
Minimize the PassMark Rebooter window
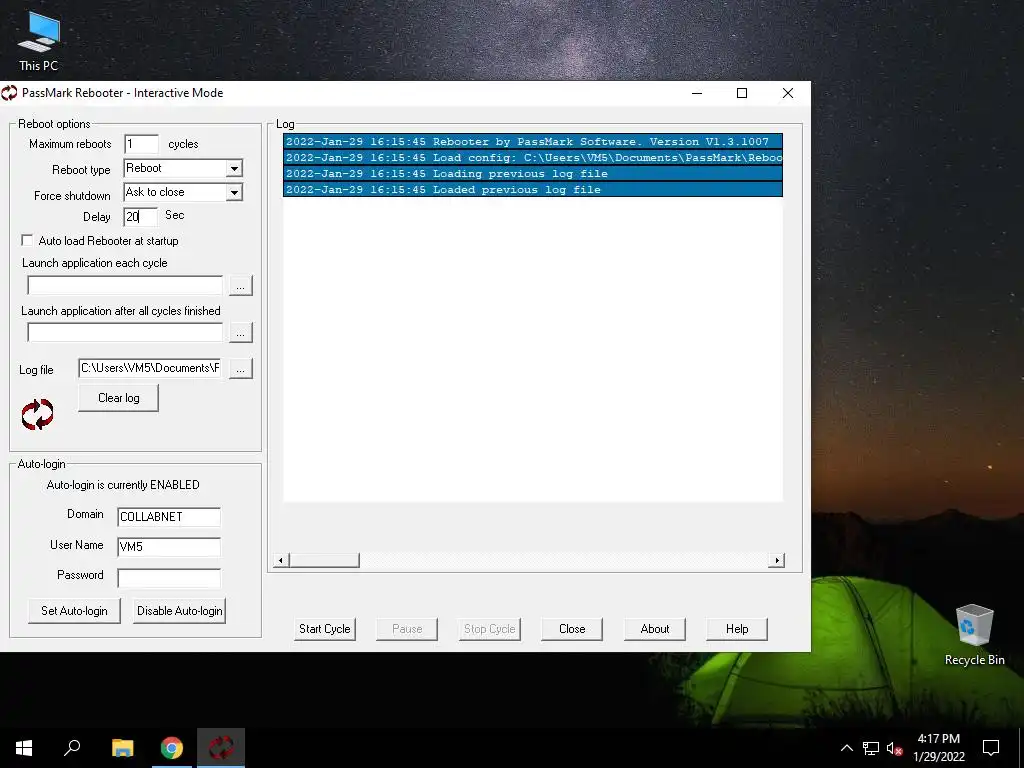697,93
